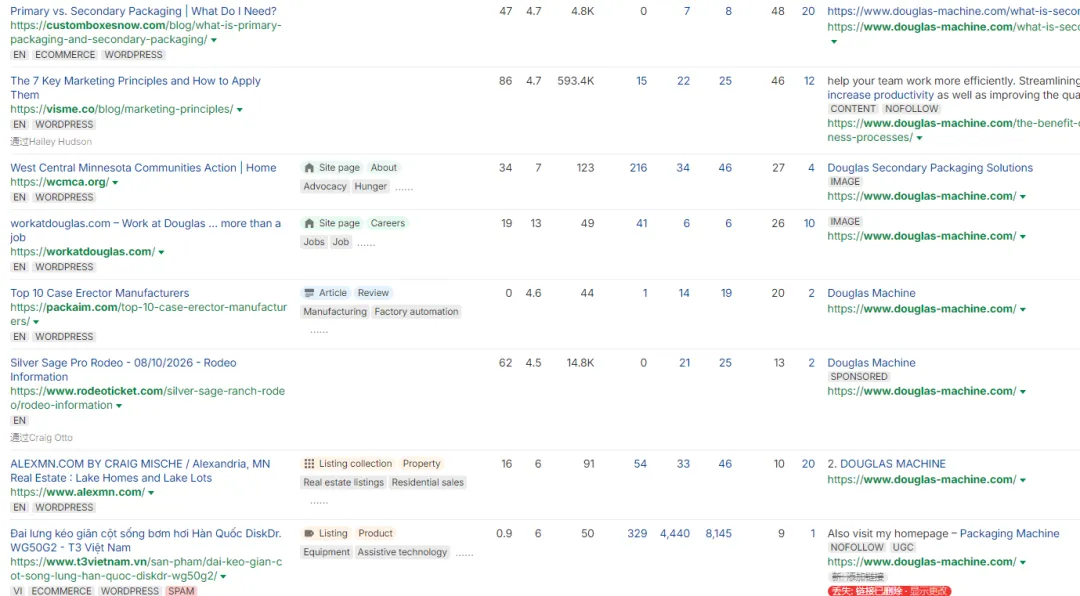Viewport: 1080px width, 596px height.
Task: Click the SPAM label on t3vietnam row
Action: pos(182,591)
